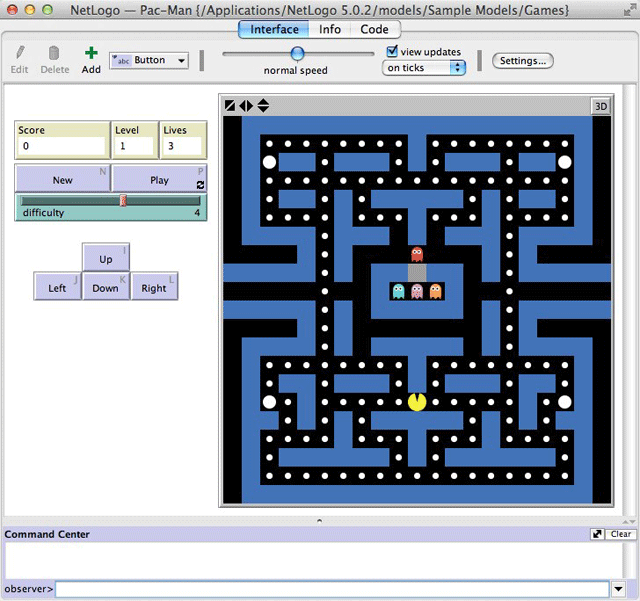Click the Left movement button
This screenshot has height=601, width=640.
tap(57, 286)
